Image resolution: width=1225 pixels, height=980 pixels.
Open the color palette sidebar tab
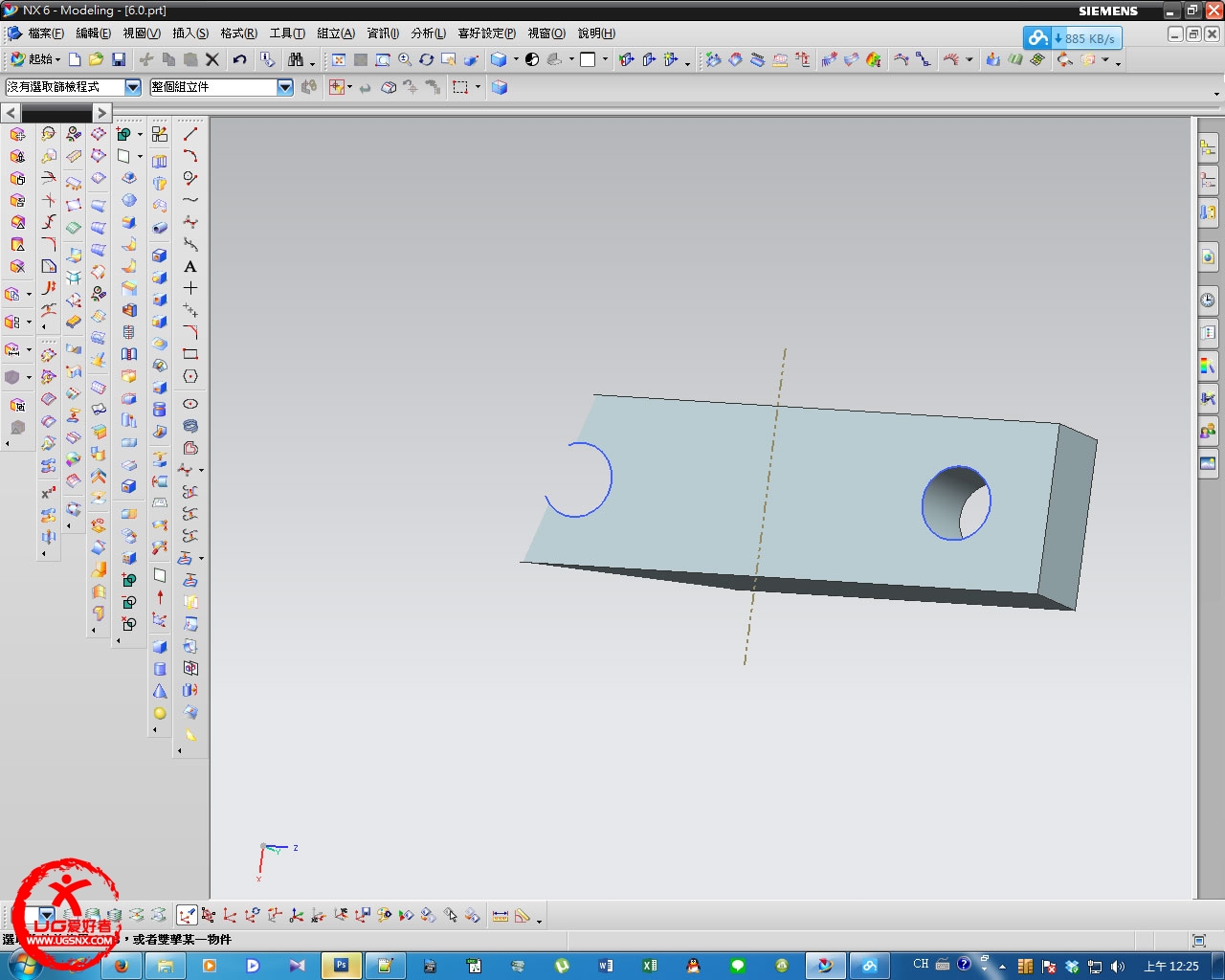coord(1209,366)
